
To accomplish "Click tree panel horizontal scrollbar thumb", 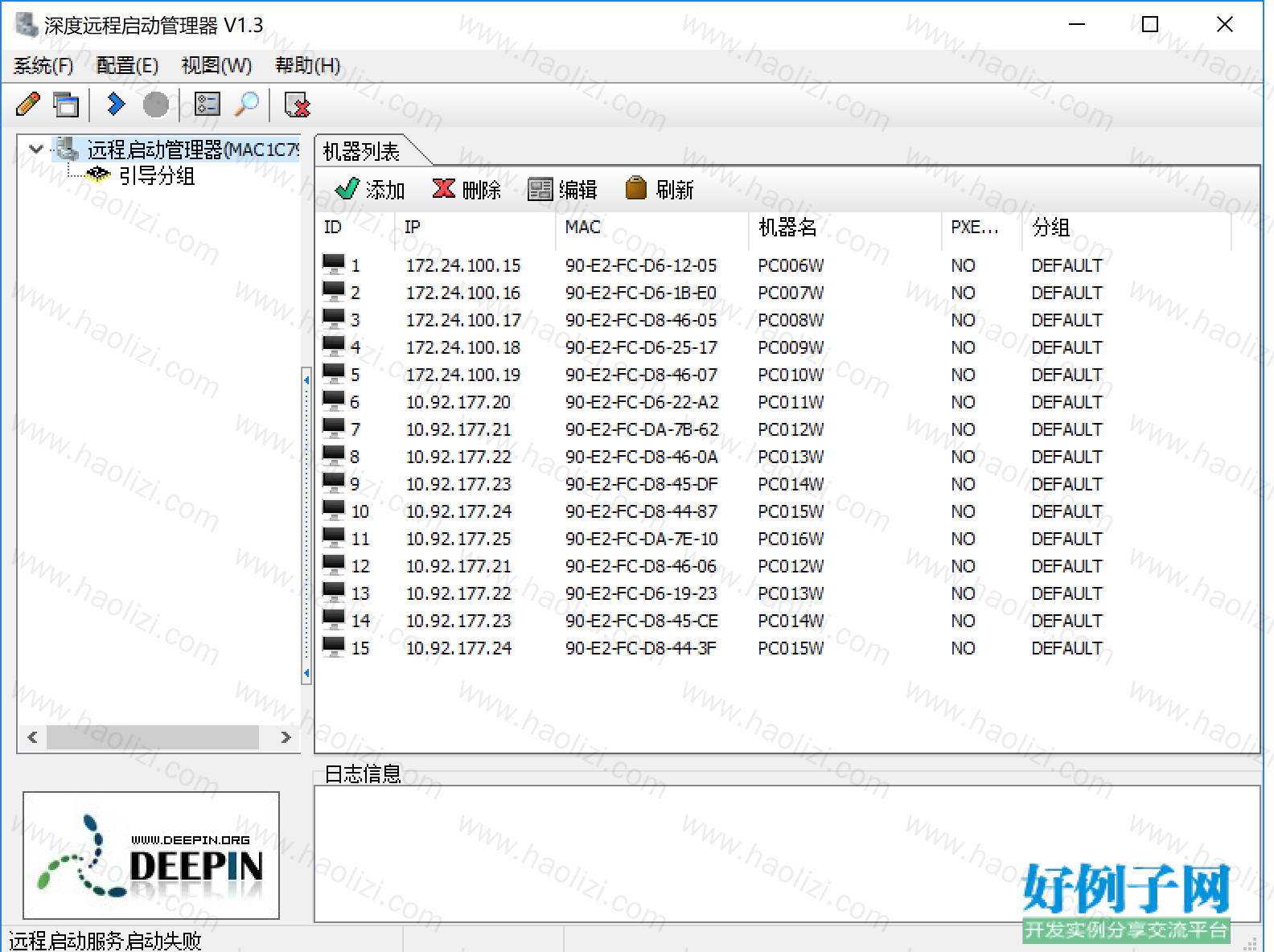I will pos(153,737).
